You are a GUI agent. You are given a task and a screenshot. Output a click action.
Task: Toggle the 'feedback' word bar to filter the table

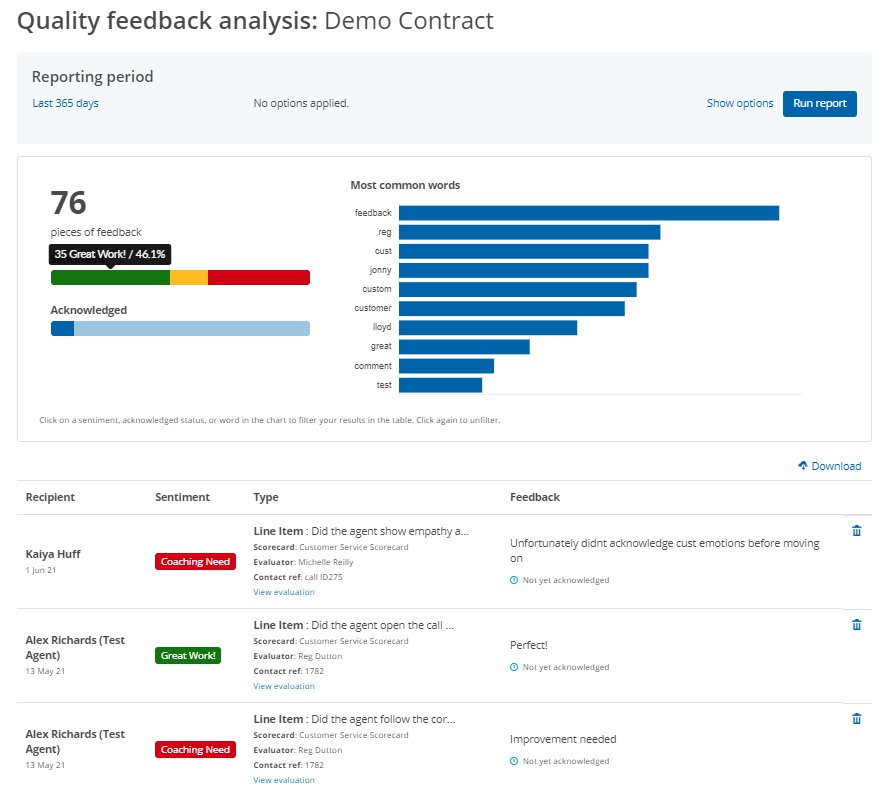(590, 212)
